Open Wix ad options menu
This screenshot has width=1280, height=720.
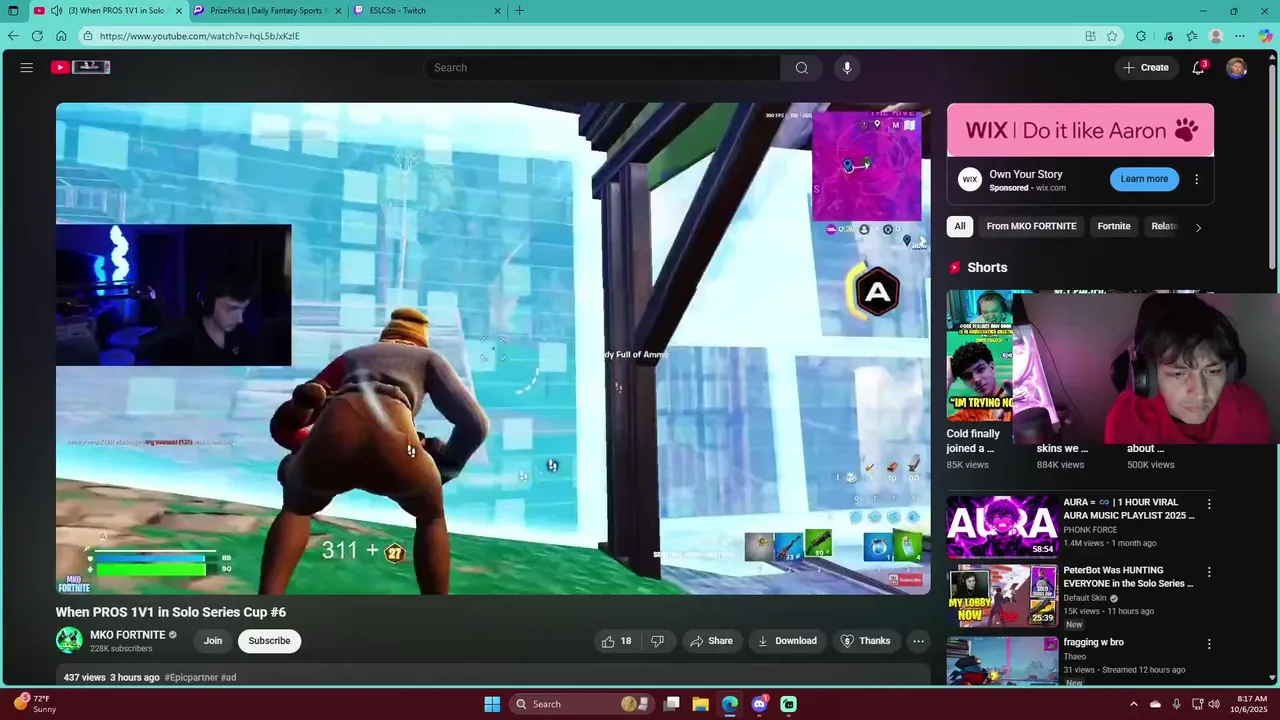[1196, 180]
